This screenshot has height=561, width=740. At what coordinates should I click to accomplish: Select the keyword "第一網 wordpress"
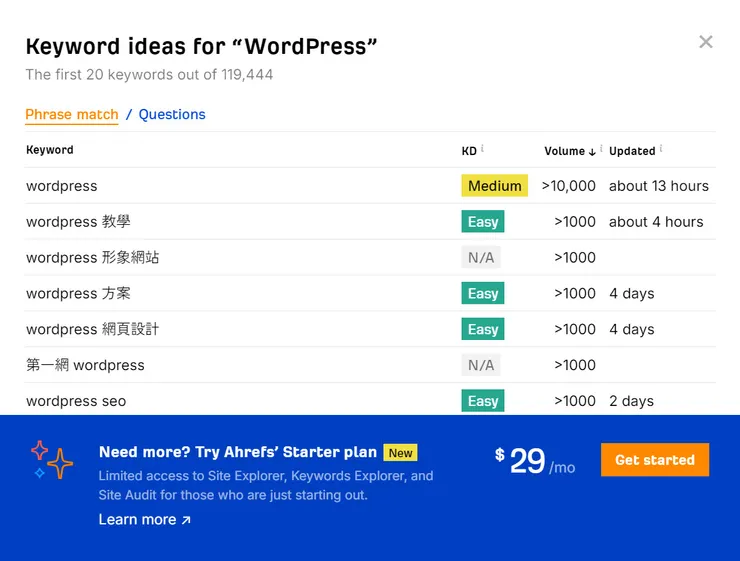pos(85,365)
